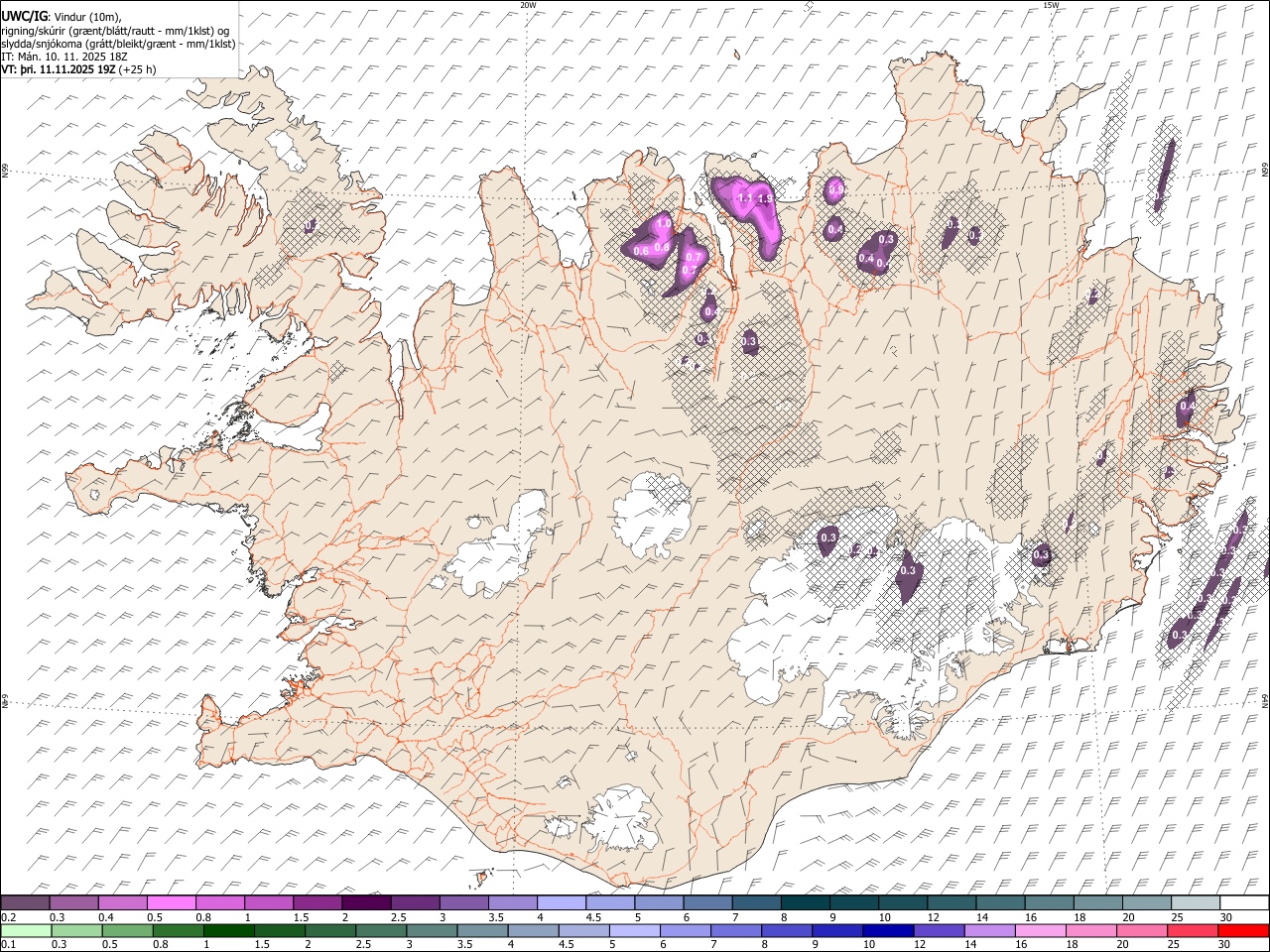Pick the rain scale swatch labeled 3.5

pos(482,930)
